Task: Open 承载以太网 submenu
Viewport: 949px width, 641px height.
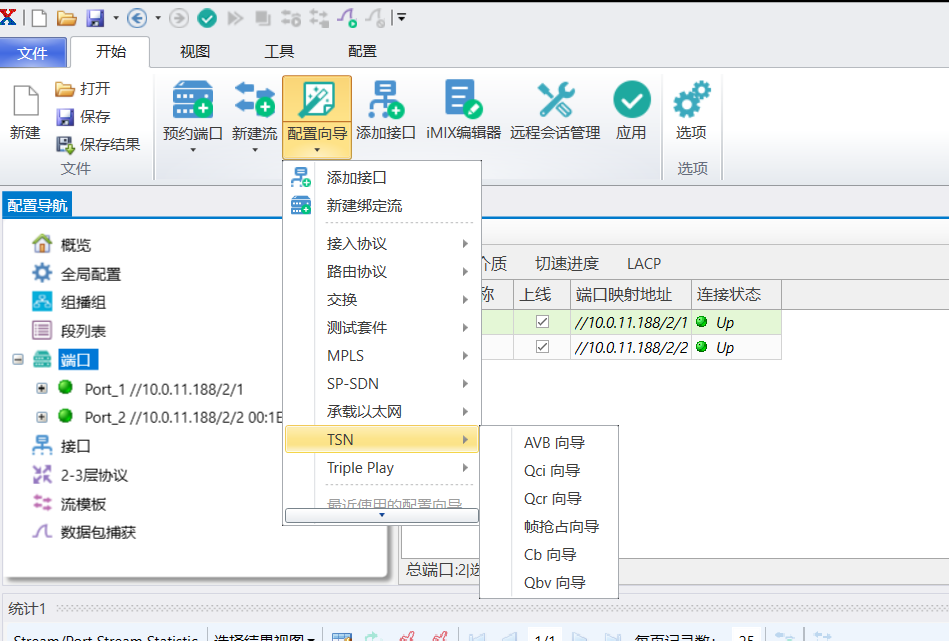Action: click(x=382, y=412)
